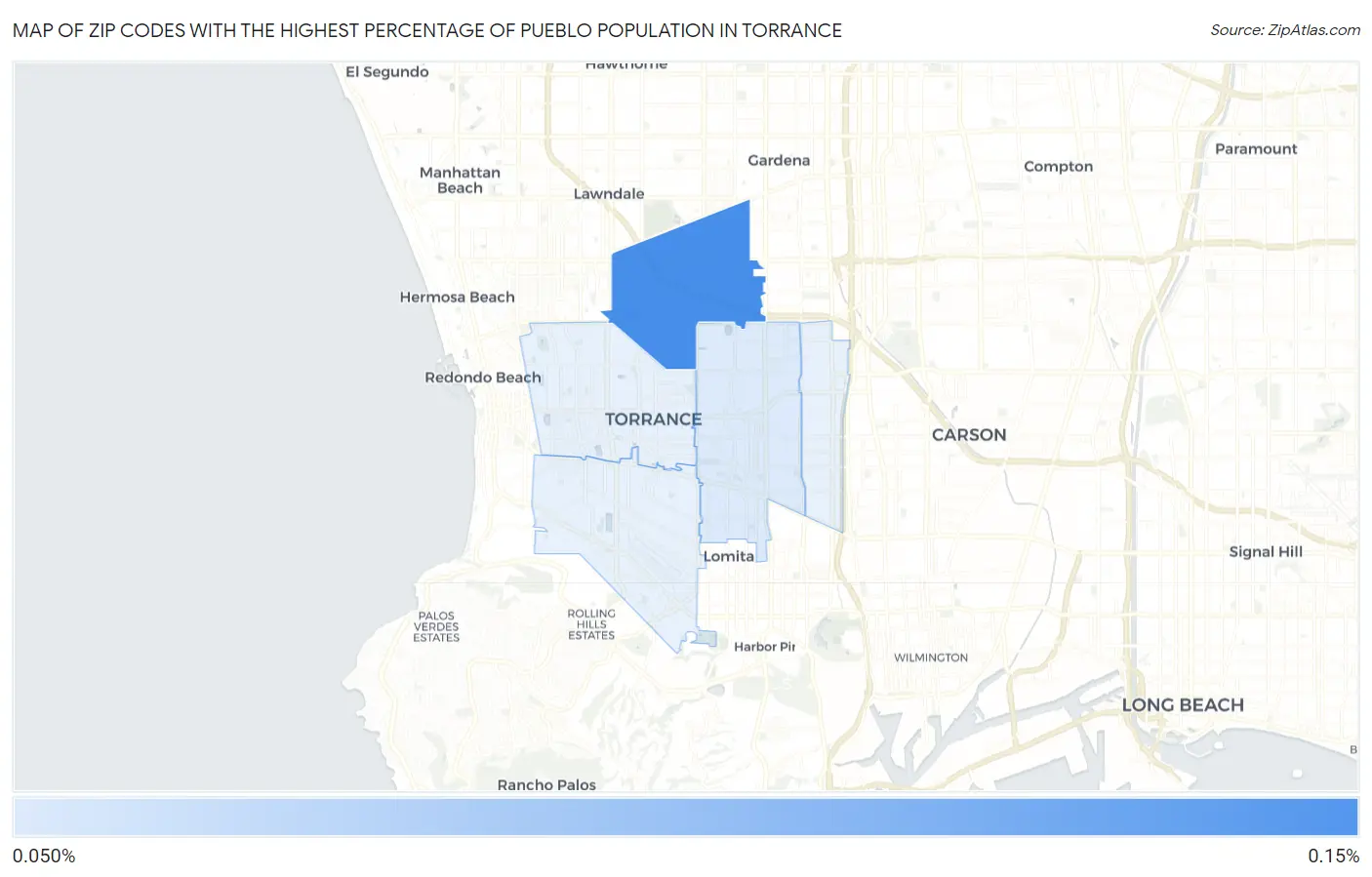Click the 0.050% legend minimum value
The image size is (1372, 877).
coord(44,857)
